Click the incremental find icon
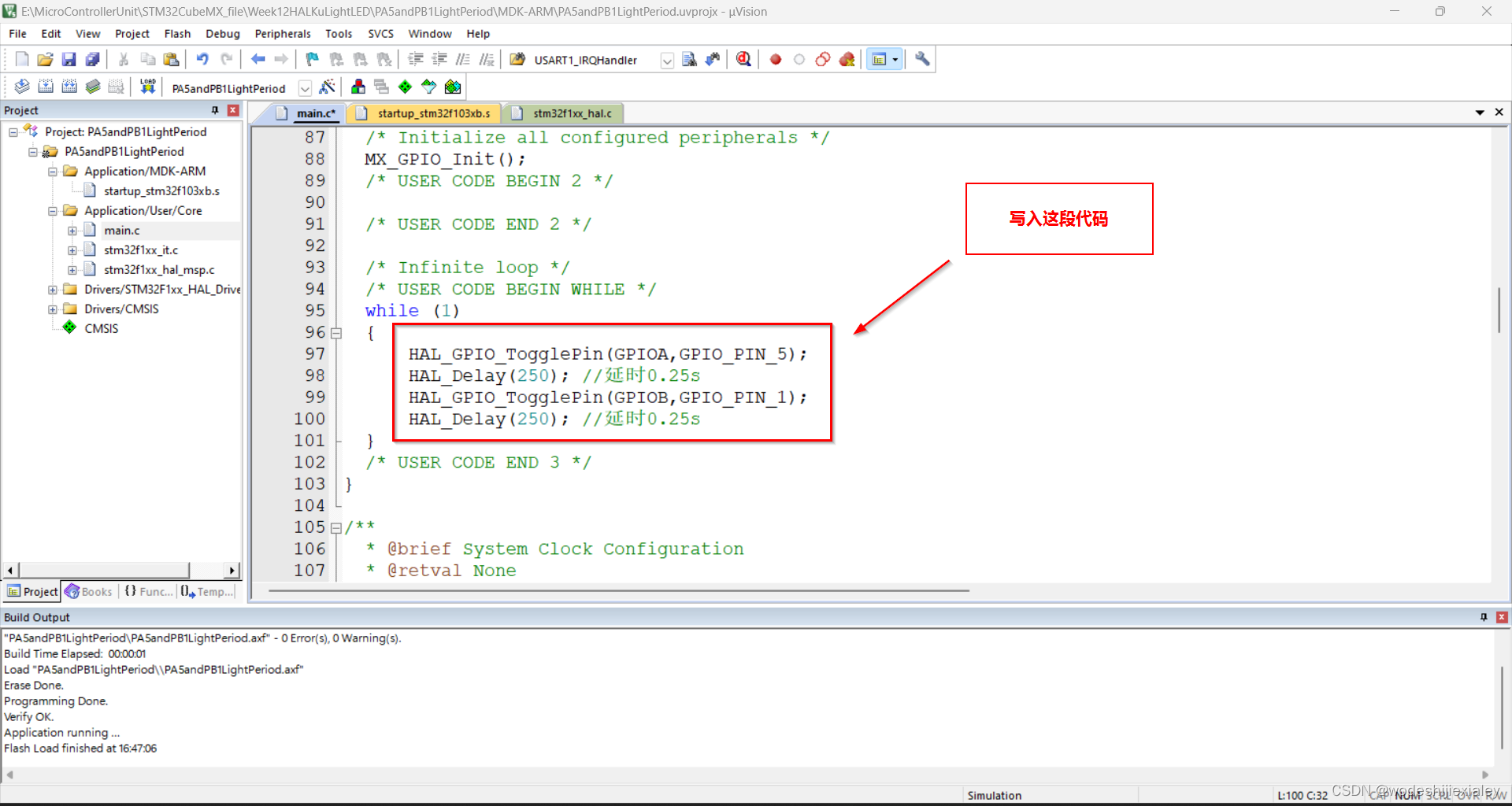The height and width of the screenshot is (806, 1512). (713, 59)
